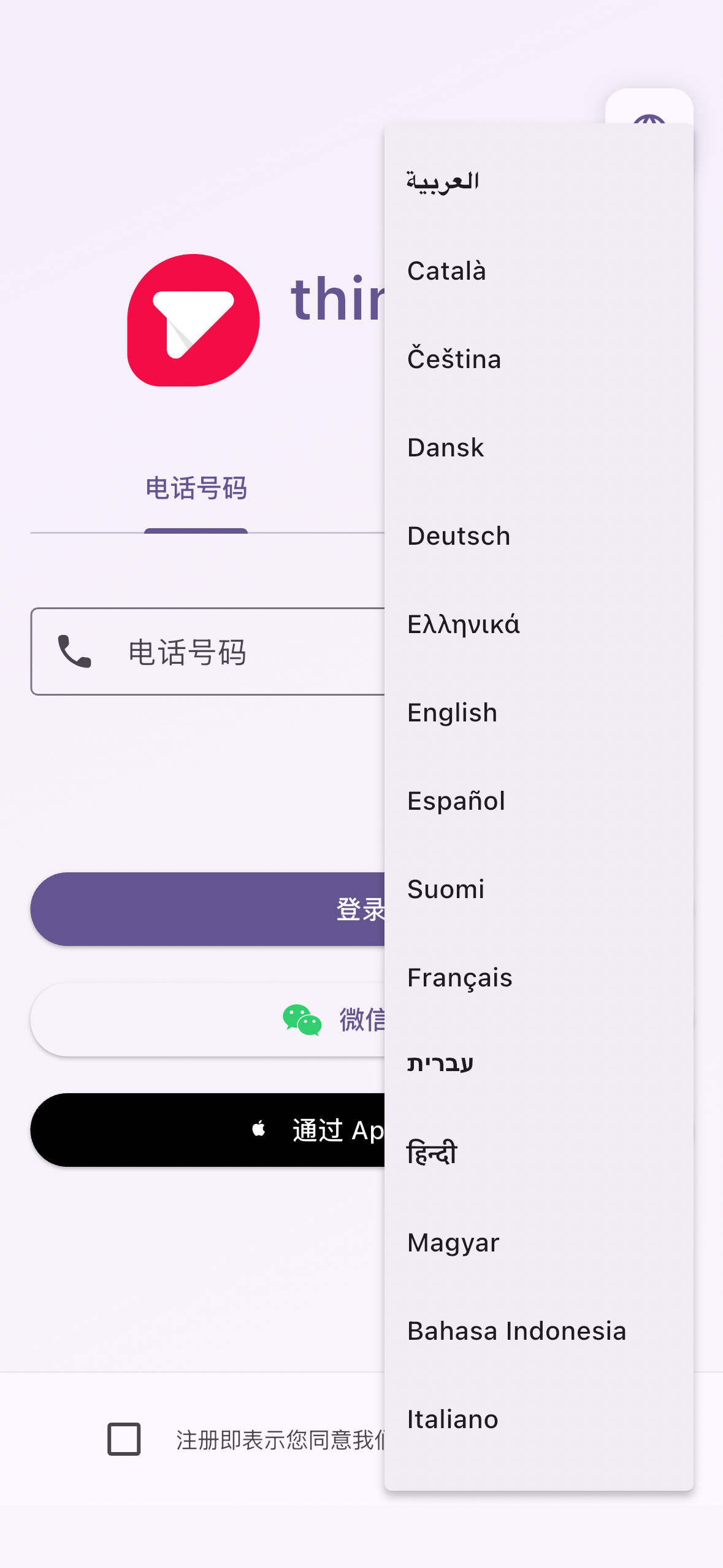Tick the agreement checkbox

124,1439
